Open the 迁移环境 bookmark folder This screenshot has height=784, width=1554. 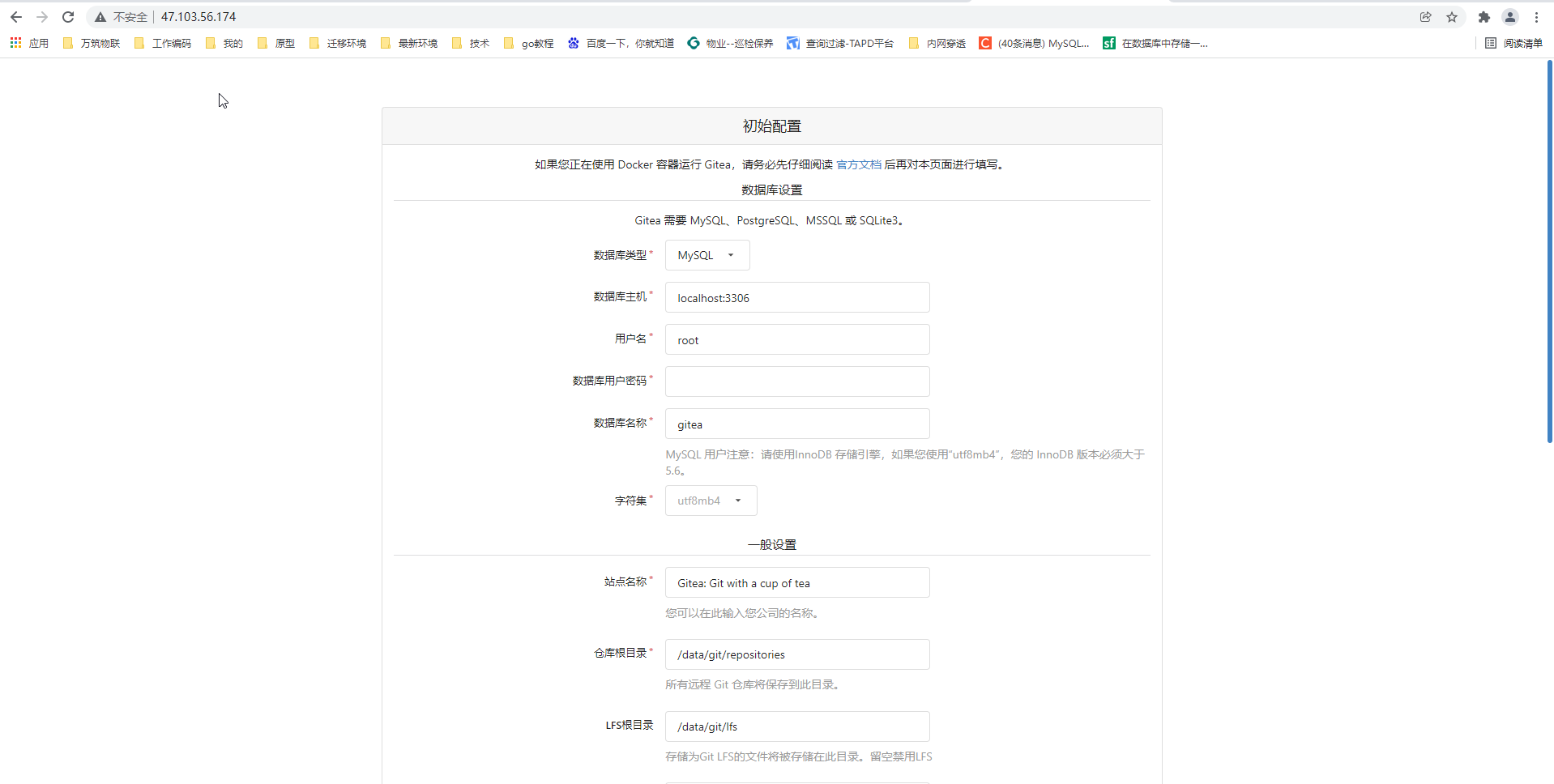338,43
